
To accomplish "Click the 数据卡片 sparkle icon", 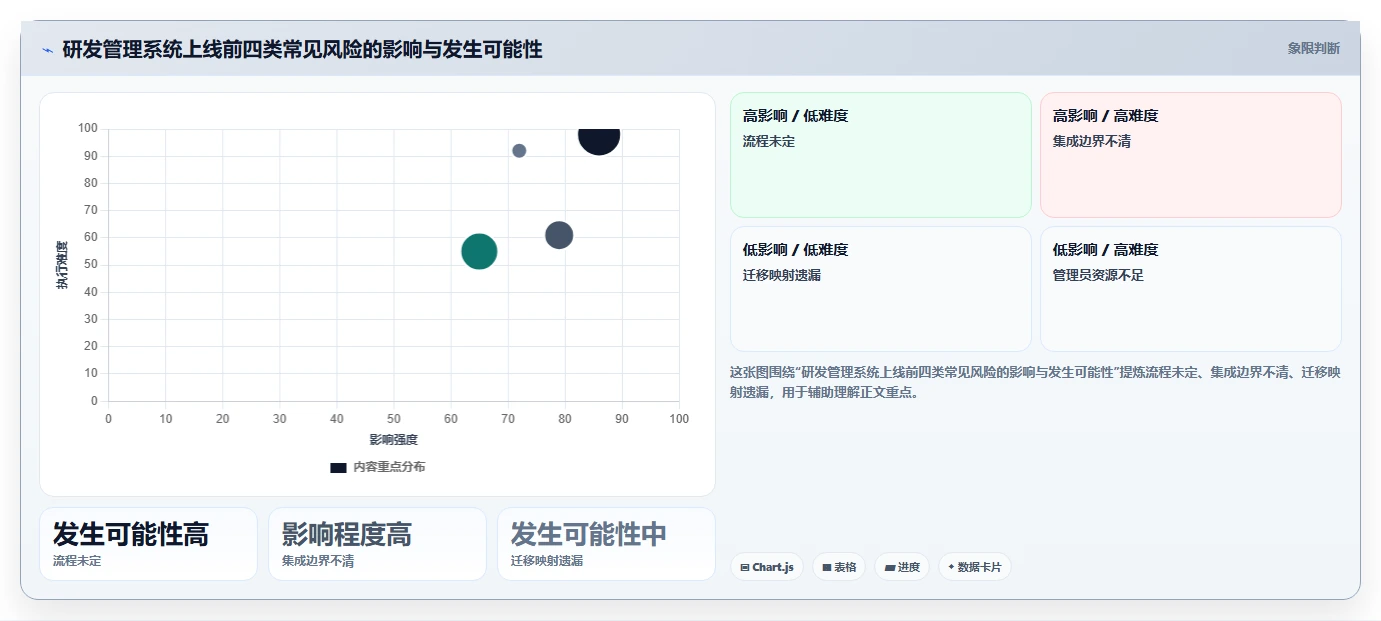I will tap(951, 567).
